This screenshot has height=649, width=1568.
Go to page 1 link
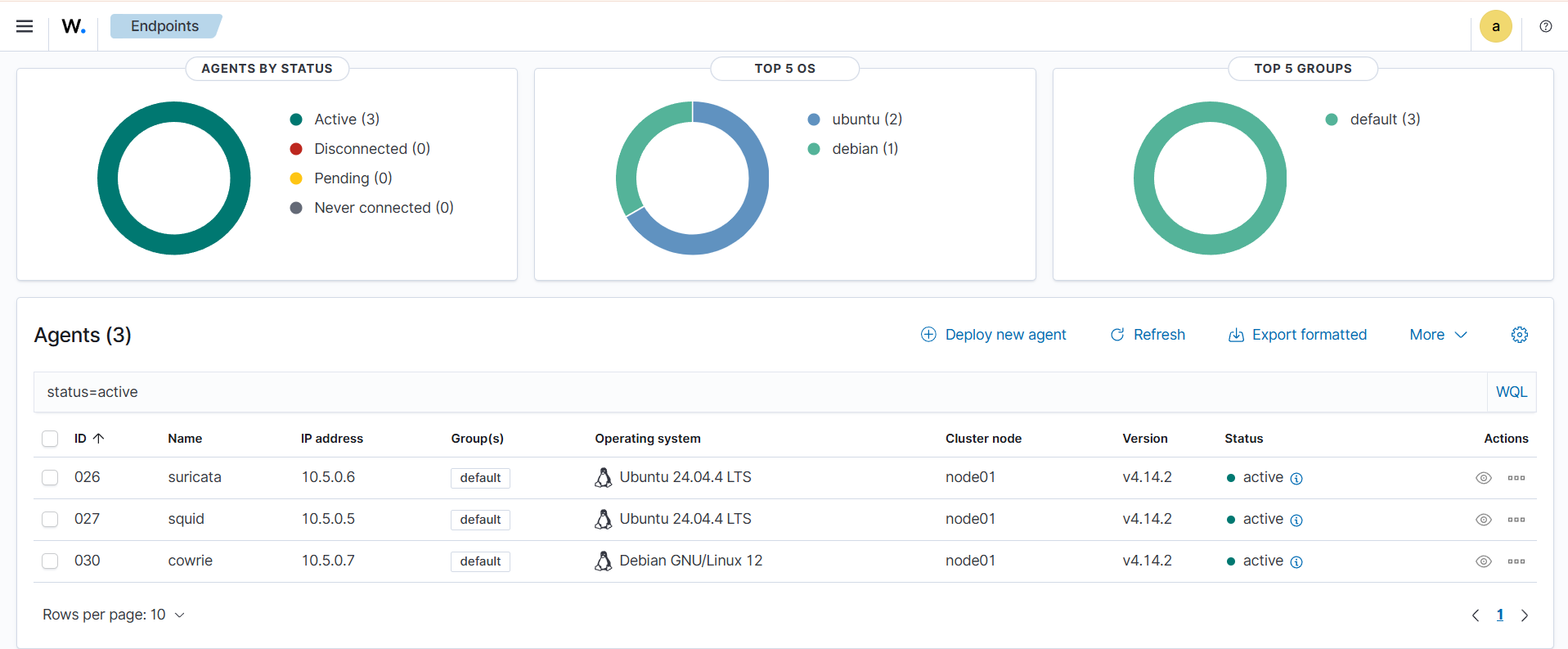pos(1499,615)
